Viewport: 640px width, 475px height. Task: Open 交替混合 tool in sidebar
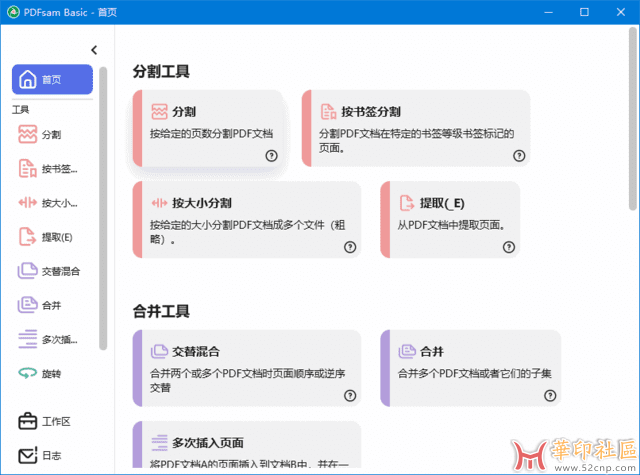[28, 271]
